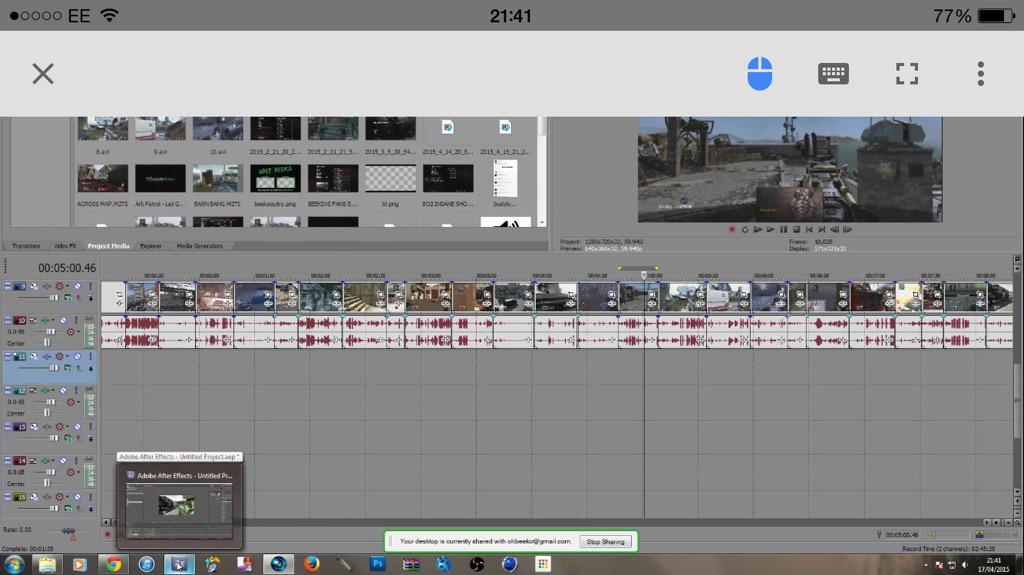Select BARN BANG.M2TS media thumbnail
1024x575 pixels.
217,178
